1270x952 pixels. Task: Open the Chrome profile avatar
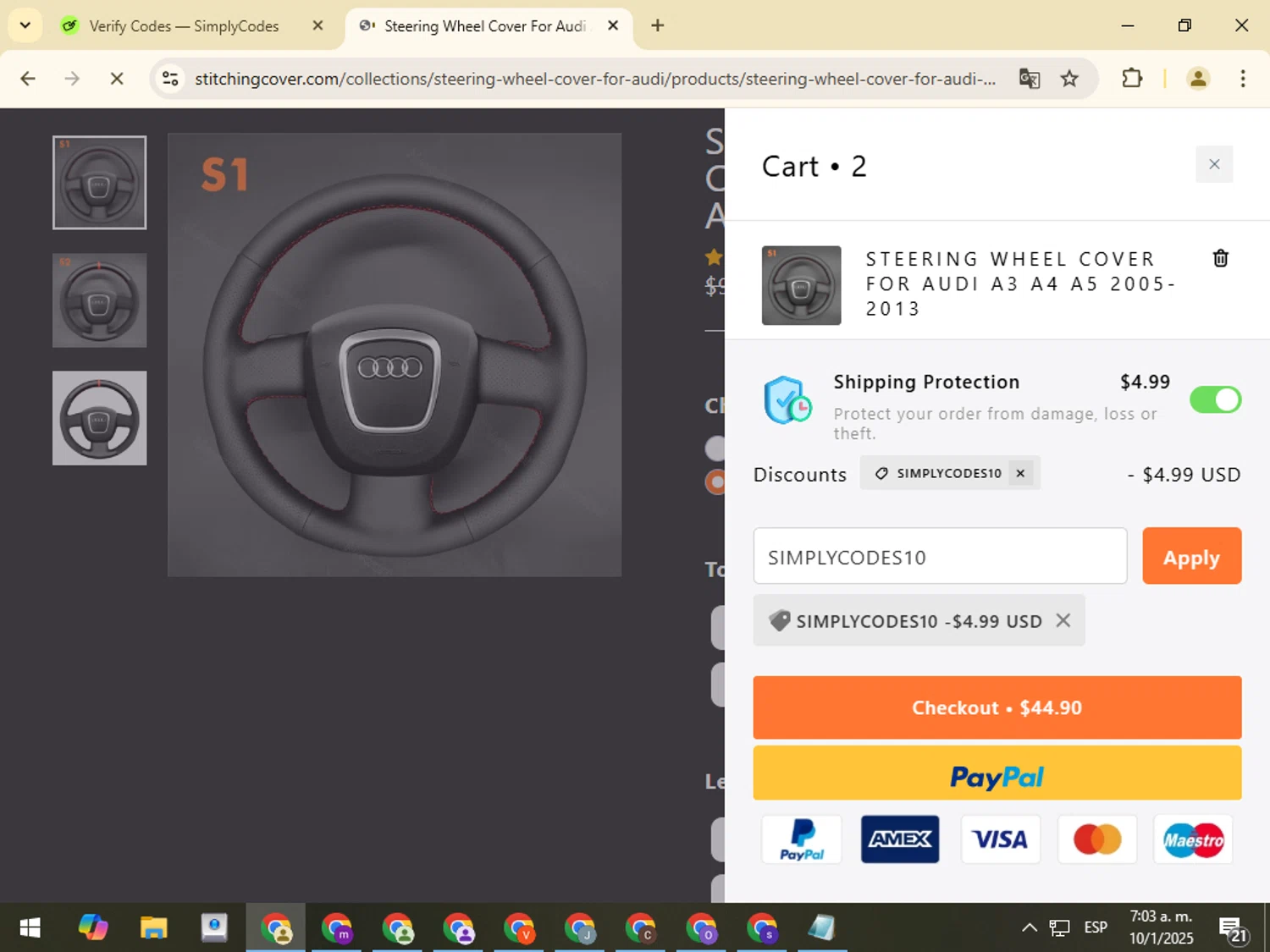coord(1198,79)
